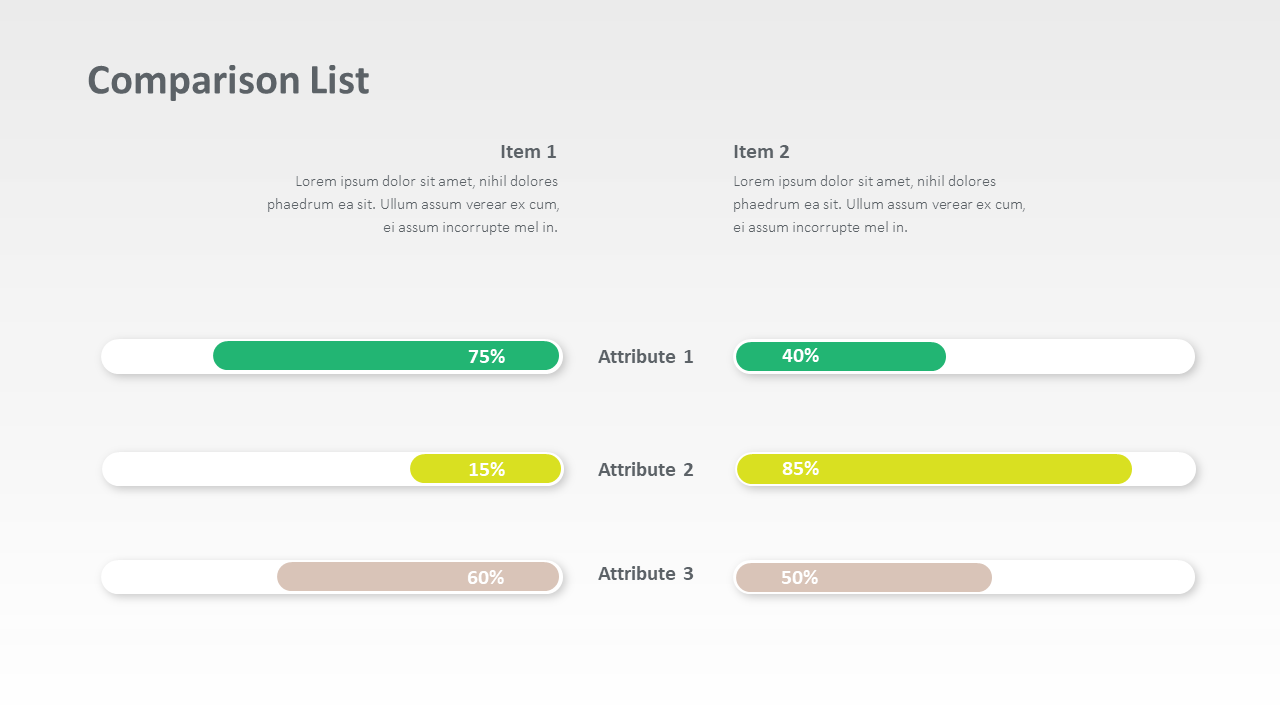The height and width of the screenshot is (720, 1280).
Task: Click the green 75% progress bar fill
Action: 385,356
